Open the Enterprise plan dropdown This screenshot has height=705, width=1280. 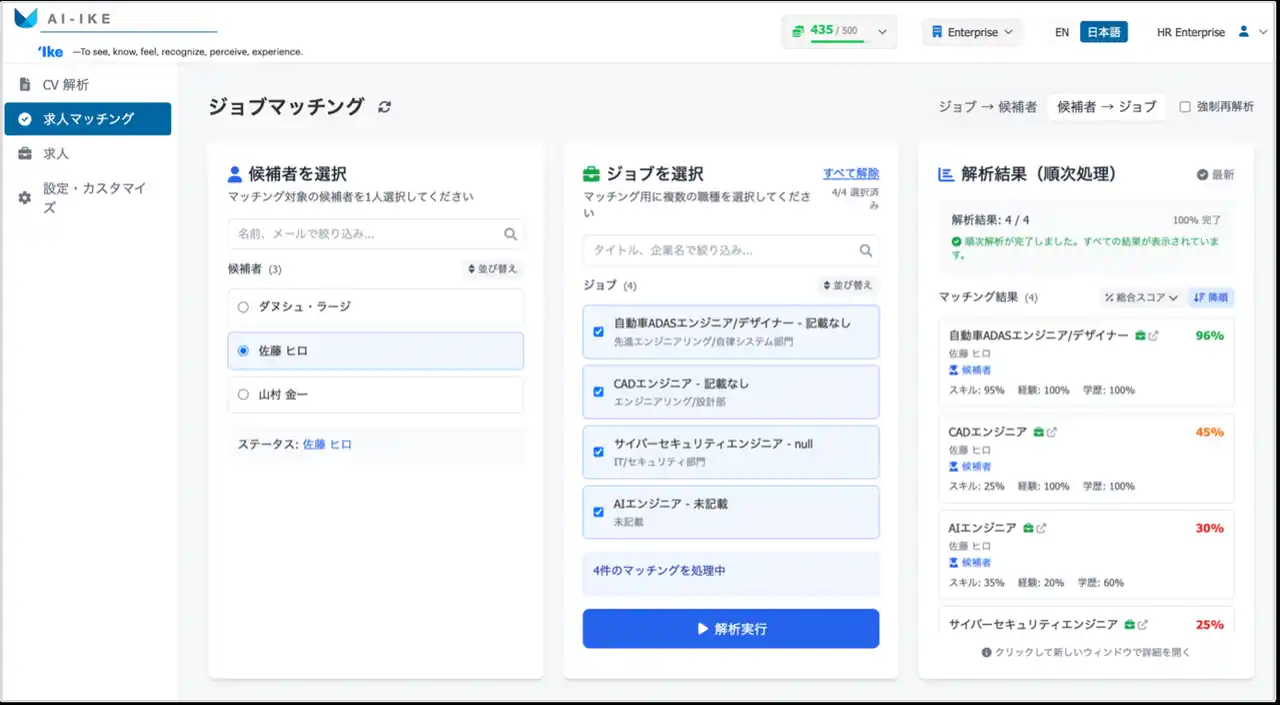coord(972,32)
